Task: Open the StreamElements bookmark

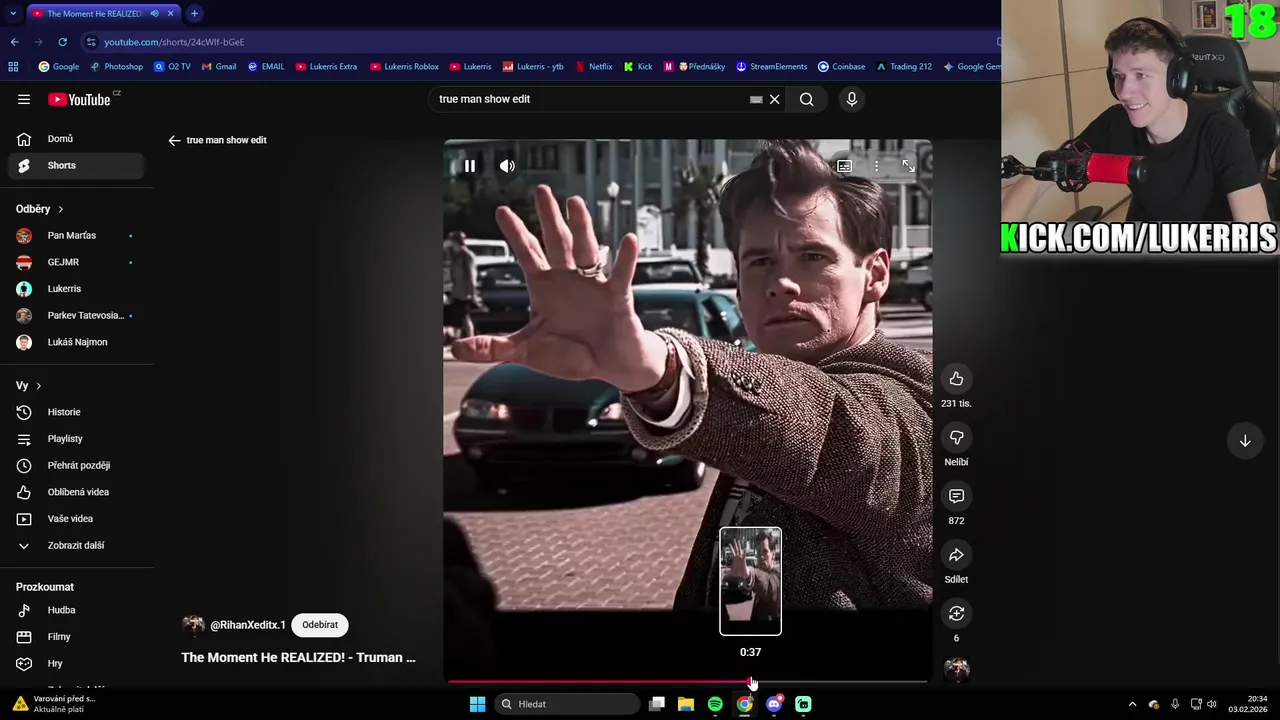Action: click(772, 67)
